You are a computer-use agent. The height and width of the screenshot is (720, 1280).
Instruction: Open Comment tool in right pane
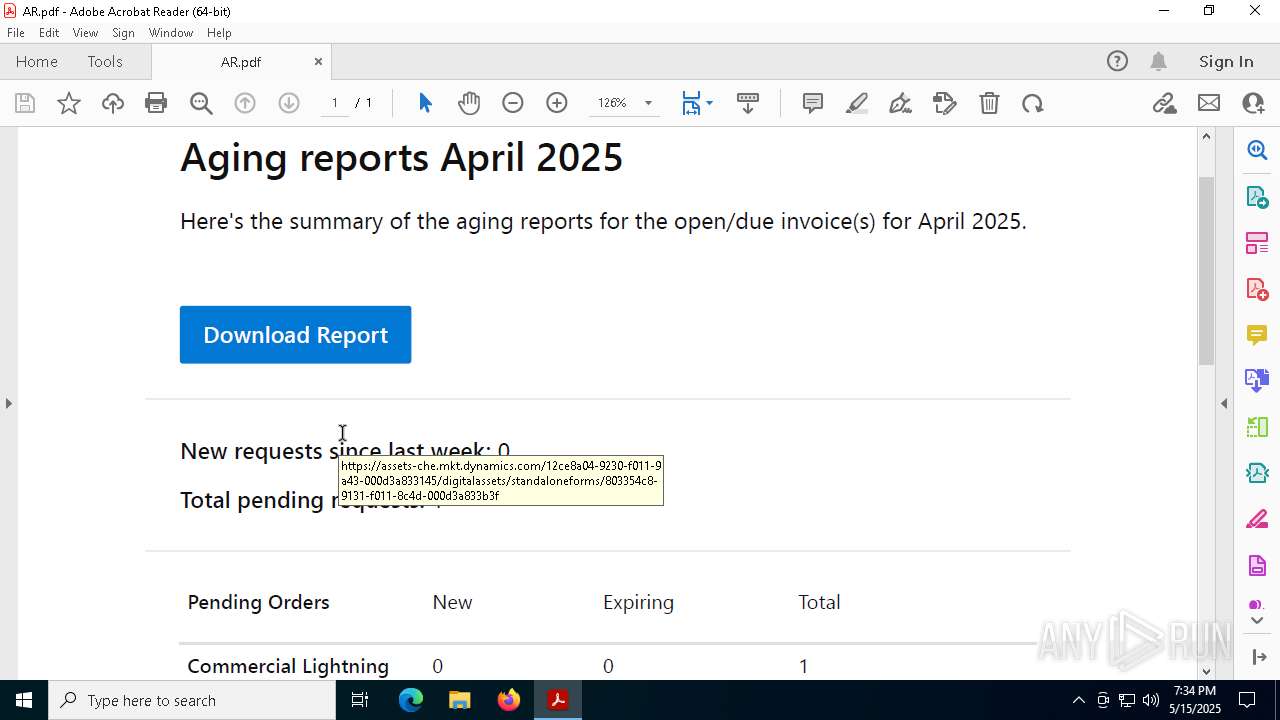coord(1257,335)
